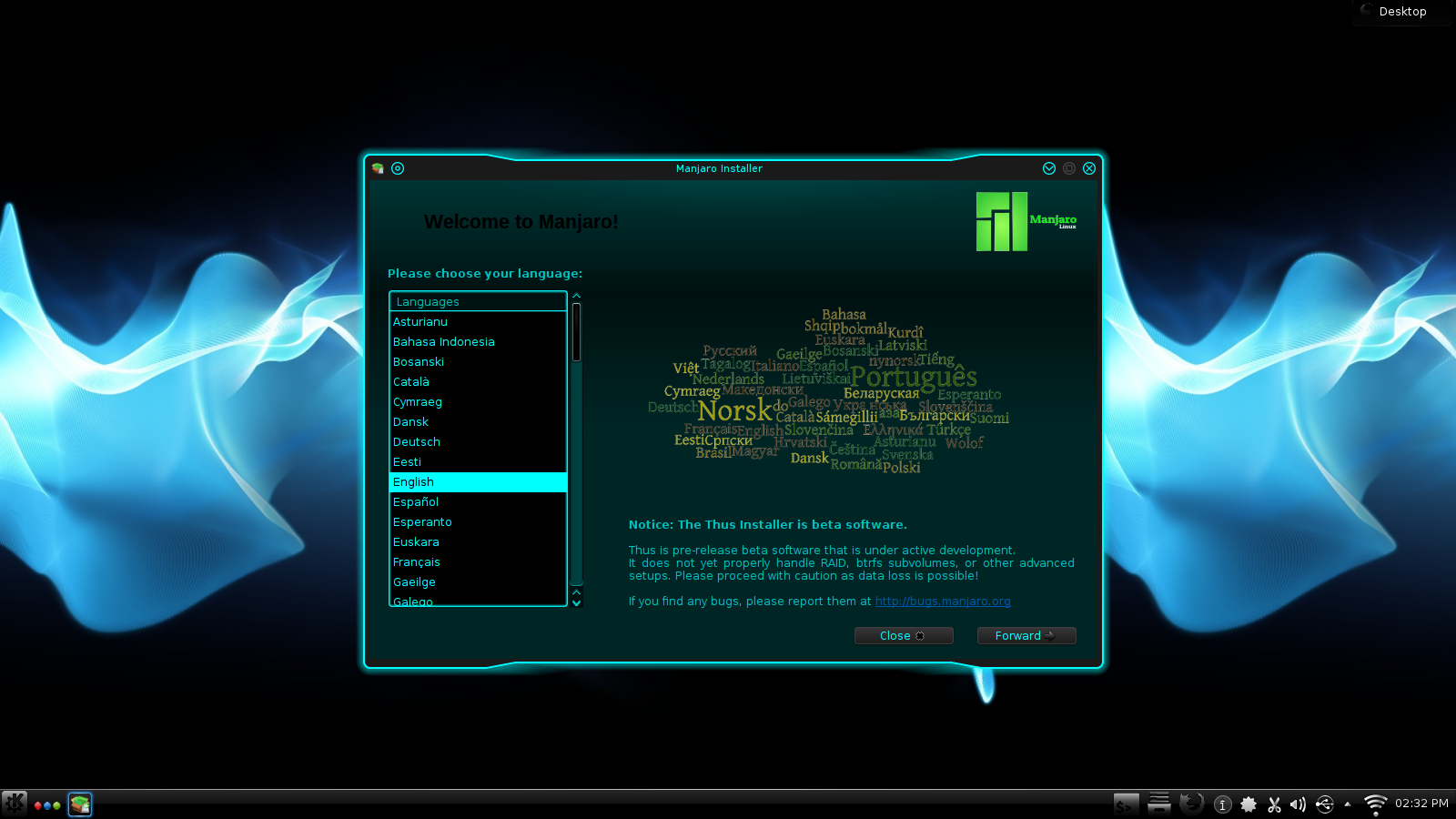
Task: Click the gear-shaped system tray icon
Action: tap(1249, 804)
